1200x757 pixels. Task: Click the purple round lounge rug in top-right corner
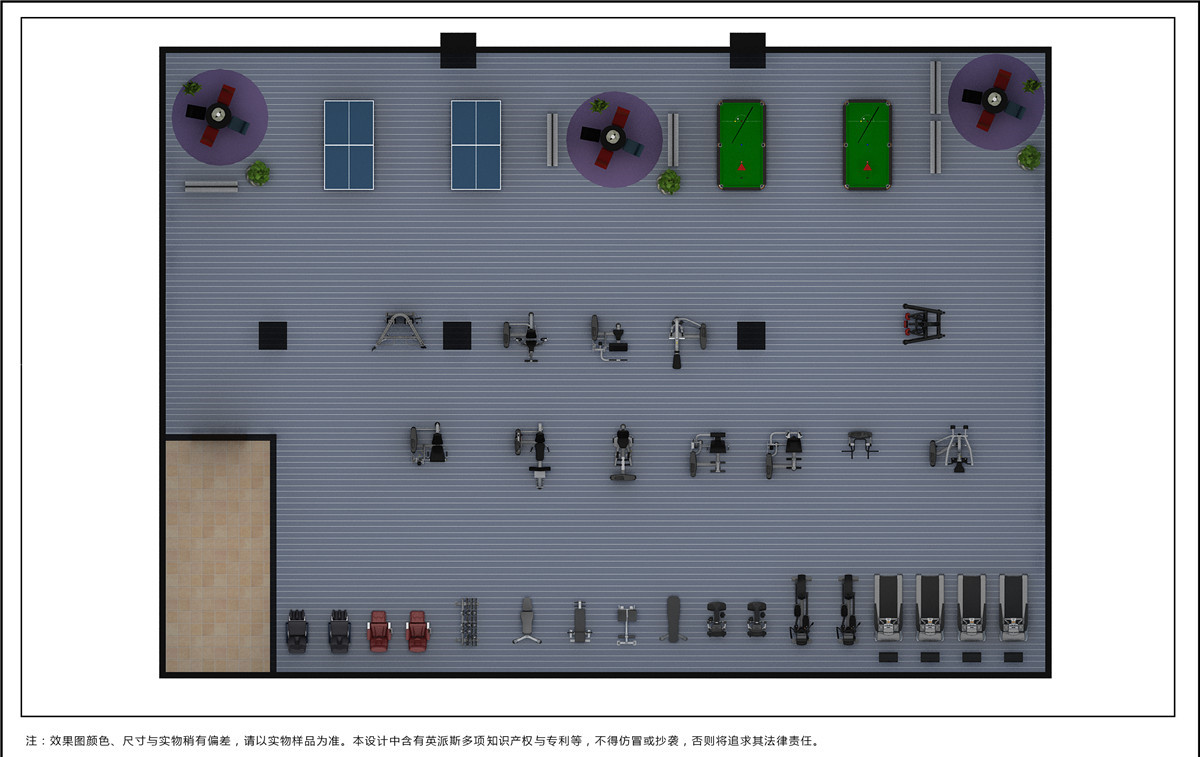point(996,102)
